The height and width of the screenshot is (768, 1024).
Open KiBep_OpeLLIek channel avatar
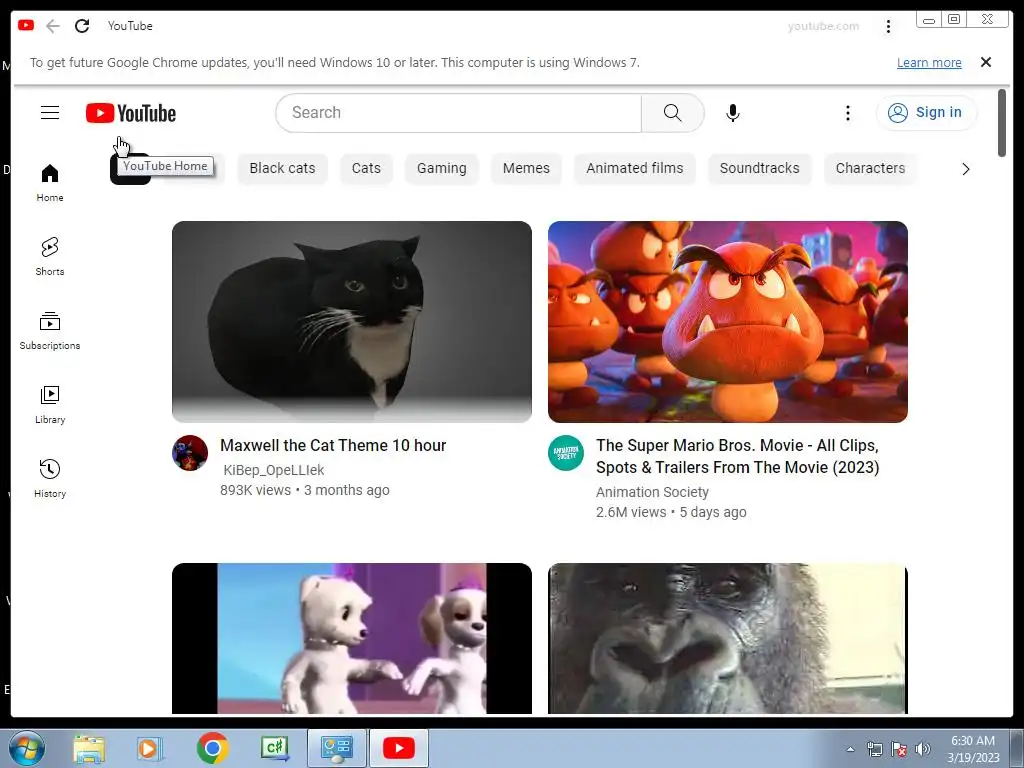[190, 453]
